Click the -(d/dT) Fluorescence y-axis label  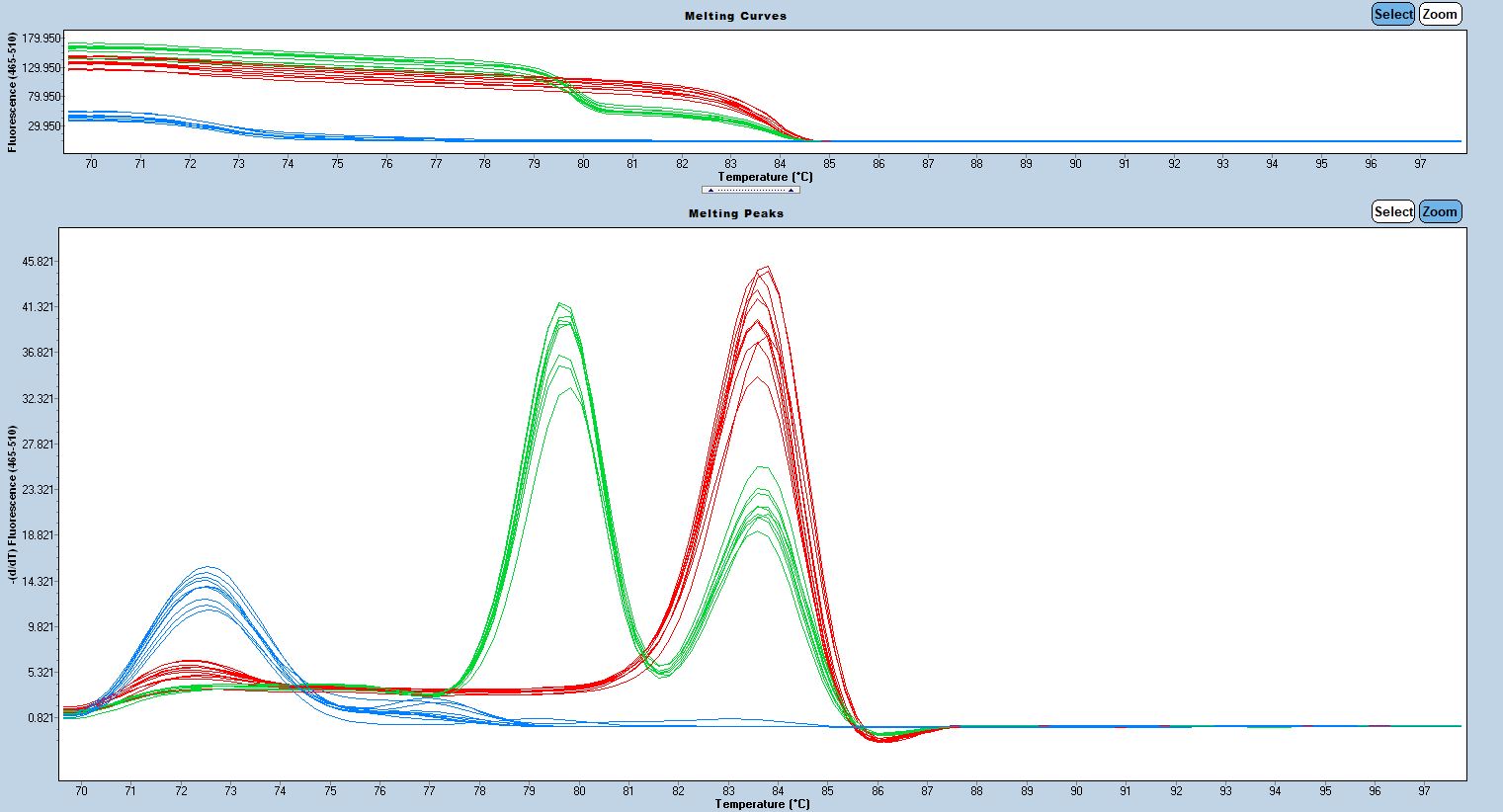tap(12, 506)
